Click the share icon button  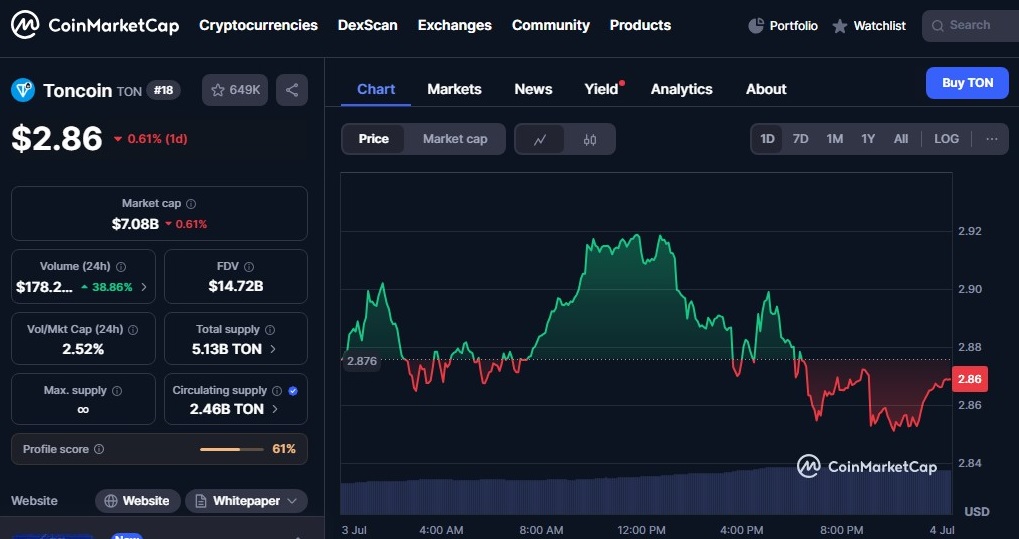(292, 90)
